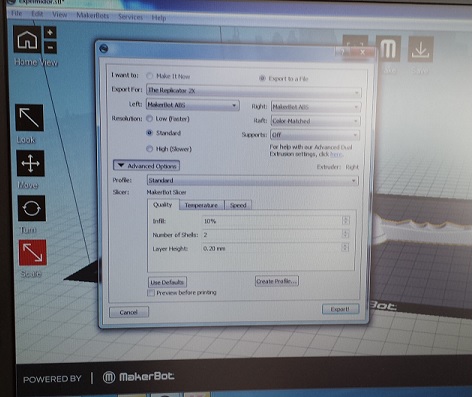Viewport: 473px width, 397px height.
Task: Collapse the Advanced Options section
Action: 146,166
